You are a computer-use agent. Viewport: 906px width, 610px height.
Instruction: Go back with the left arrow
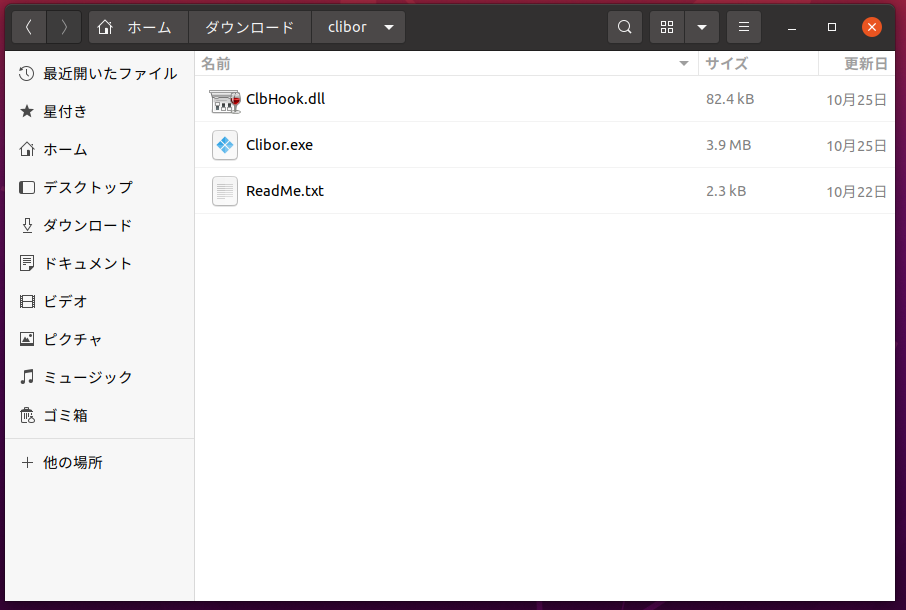pos(29,27)
